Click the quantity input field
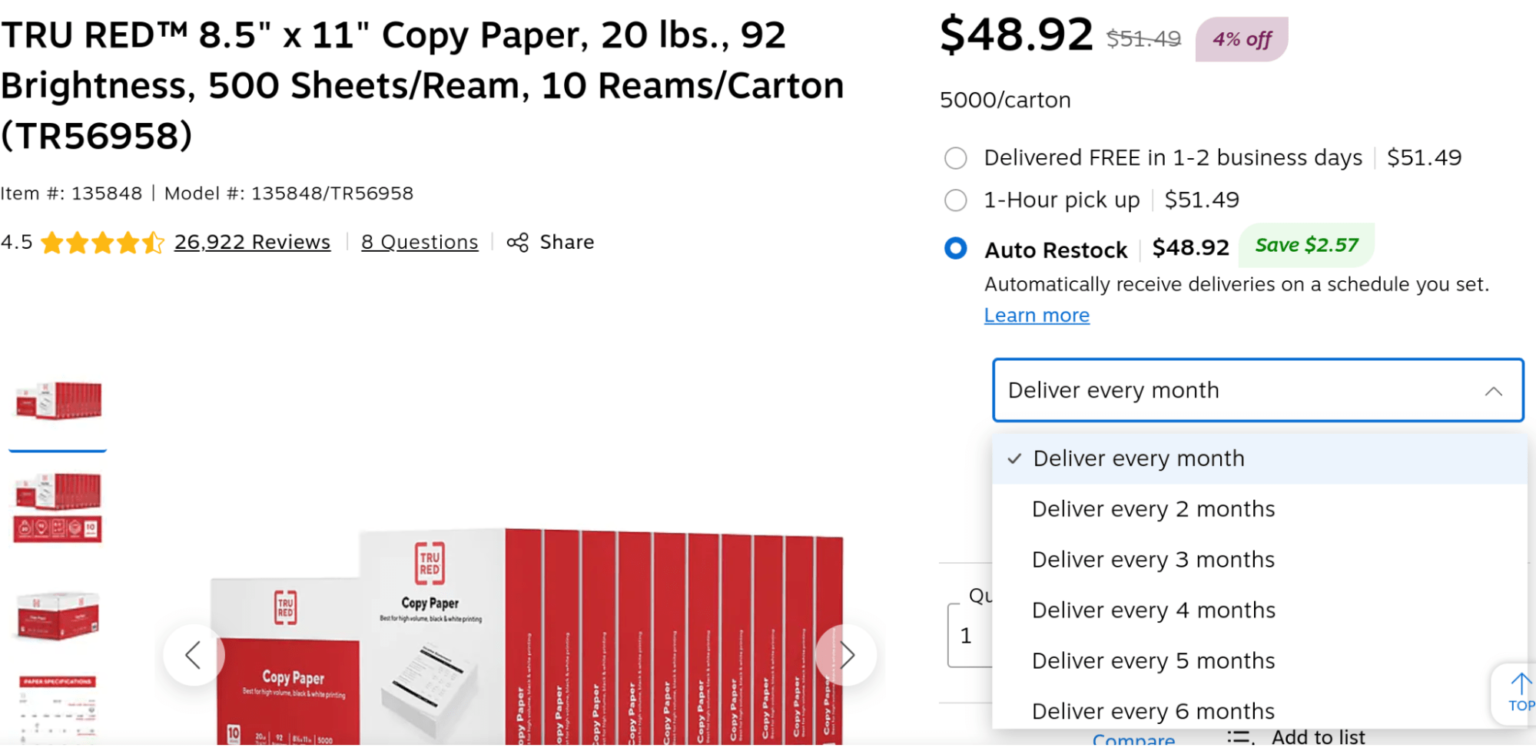Viewport: 1536px width, 751px height. tap(968, 635)
